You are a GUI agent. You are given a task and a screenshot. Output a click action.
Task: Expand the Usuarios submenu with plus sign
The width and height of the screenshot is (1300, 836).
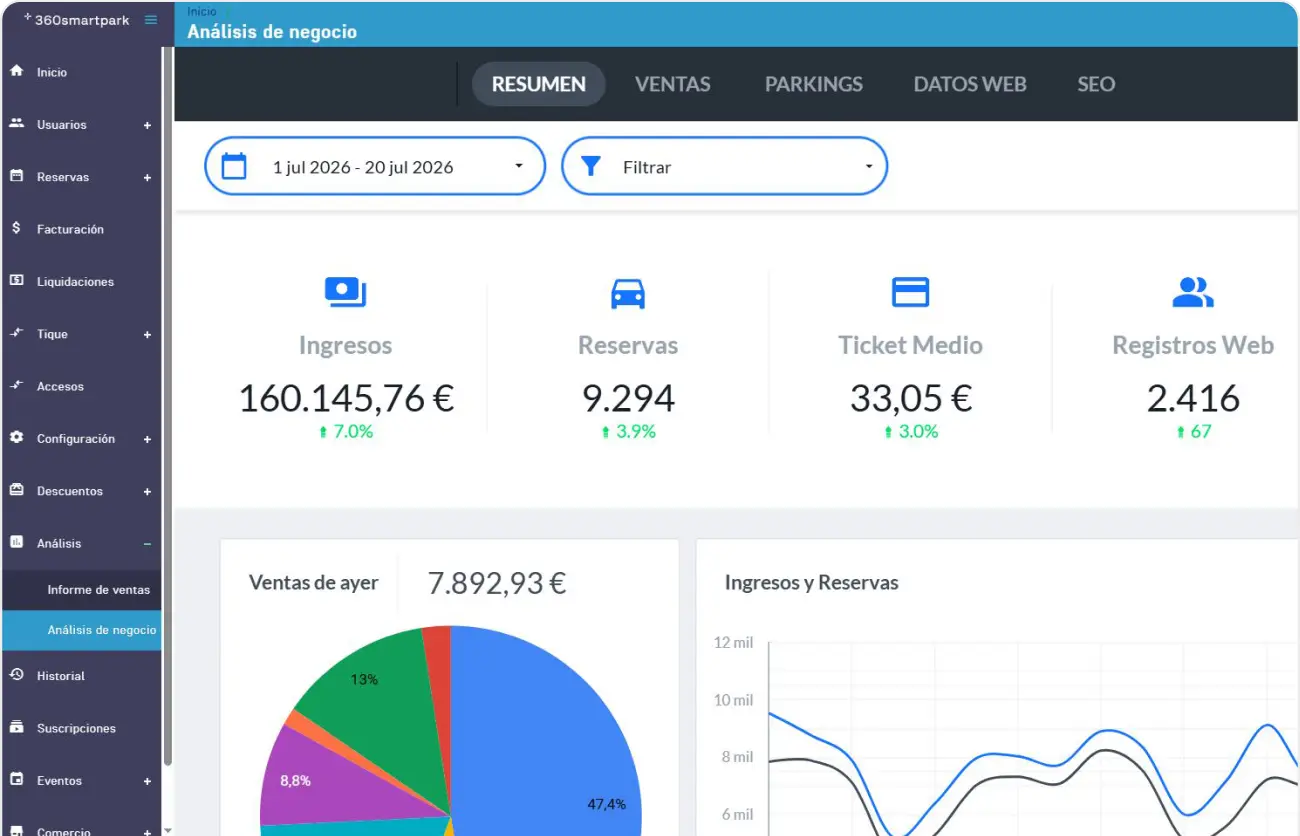[x=147, y=125]
